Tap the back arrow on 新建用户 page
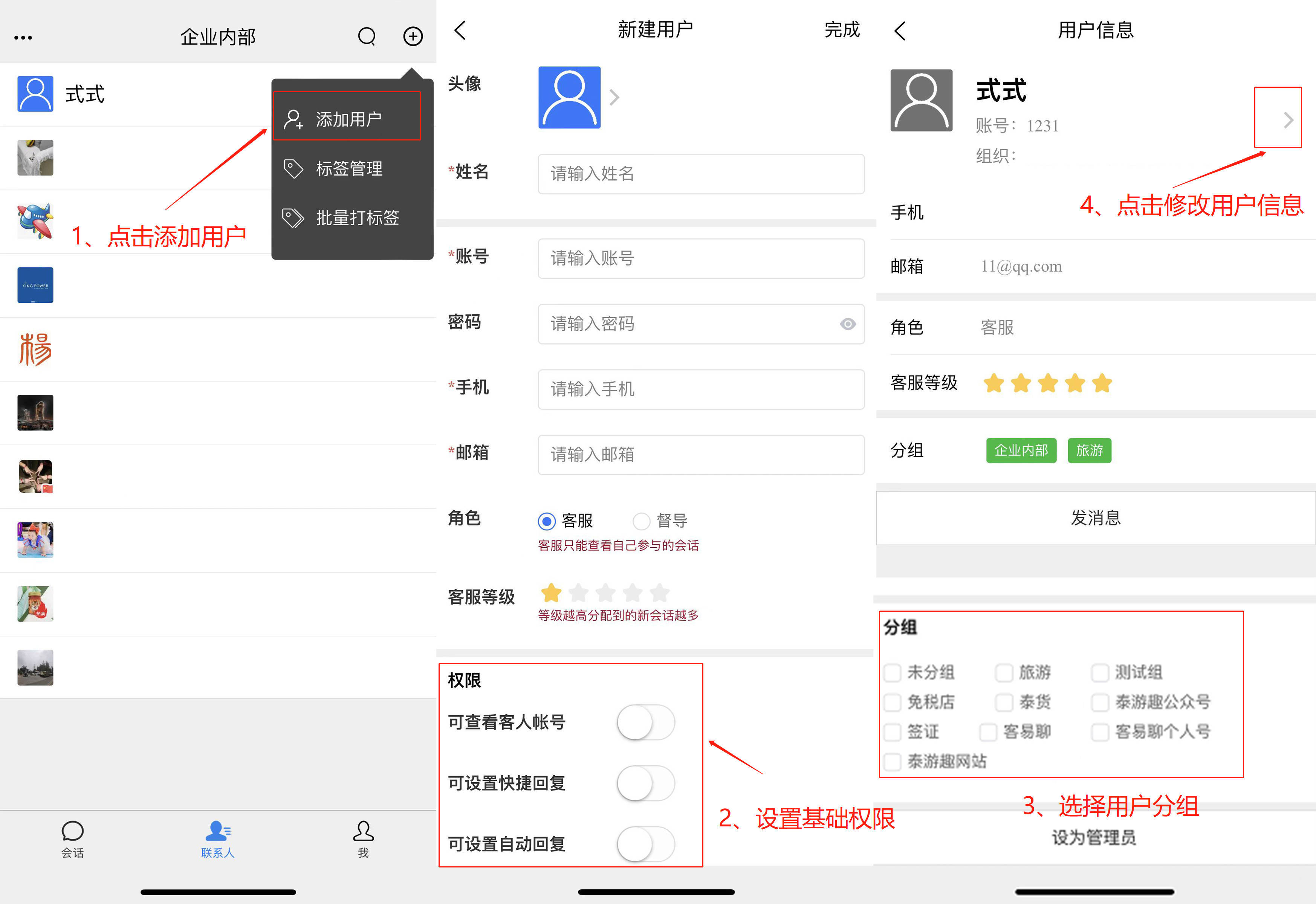Image resolution: width=1316 pixels, height=904 pixels. [x=460, y=30]
